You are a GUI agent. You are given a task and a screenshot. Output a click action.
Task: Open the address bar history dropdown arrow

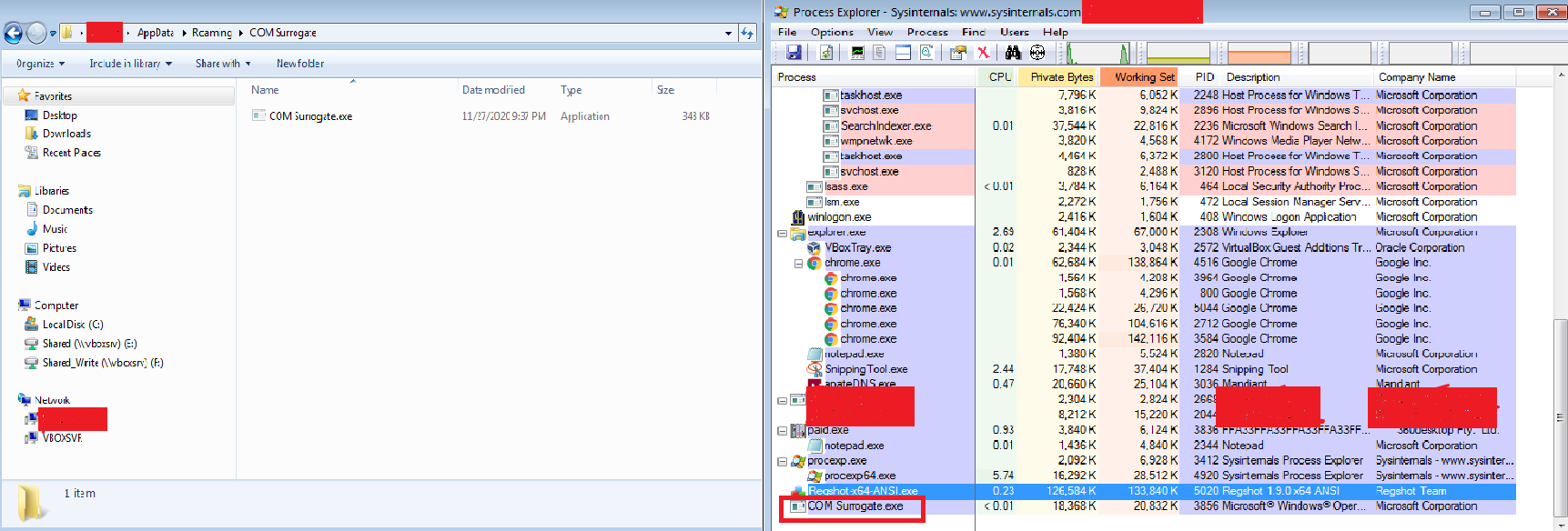[728, 33]
